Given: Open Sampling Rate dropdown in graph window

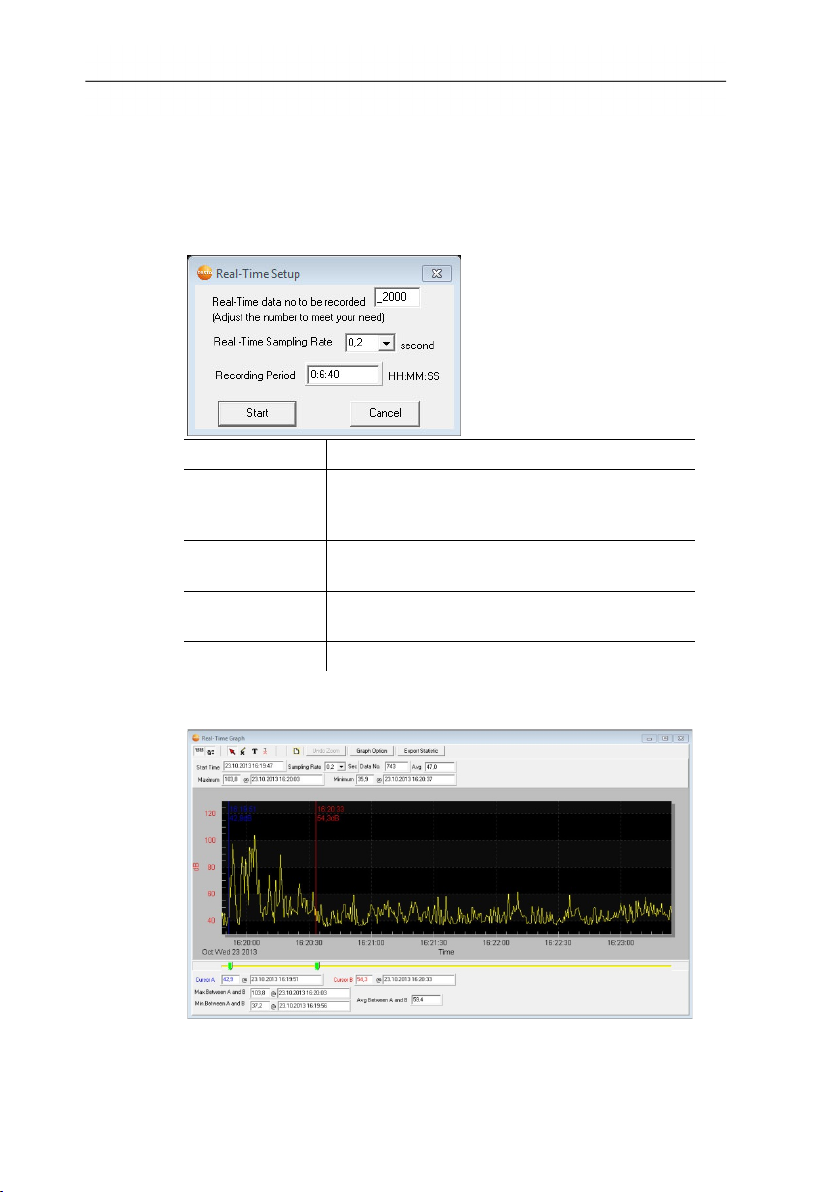Looking at the screenshot, I should pyautogui.click(x=341, y=766).
